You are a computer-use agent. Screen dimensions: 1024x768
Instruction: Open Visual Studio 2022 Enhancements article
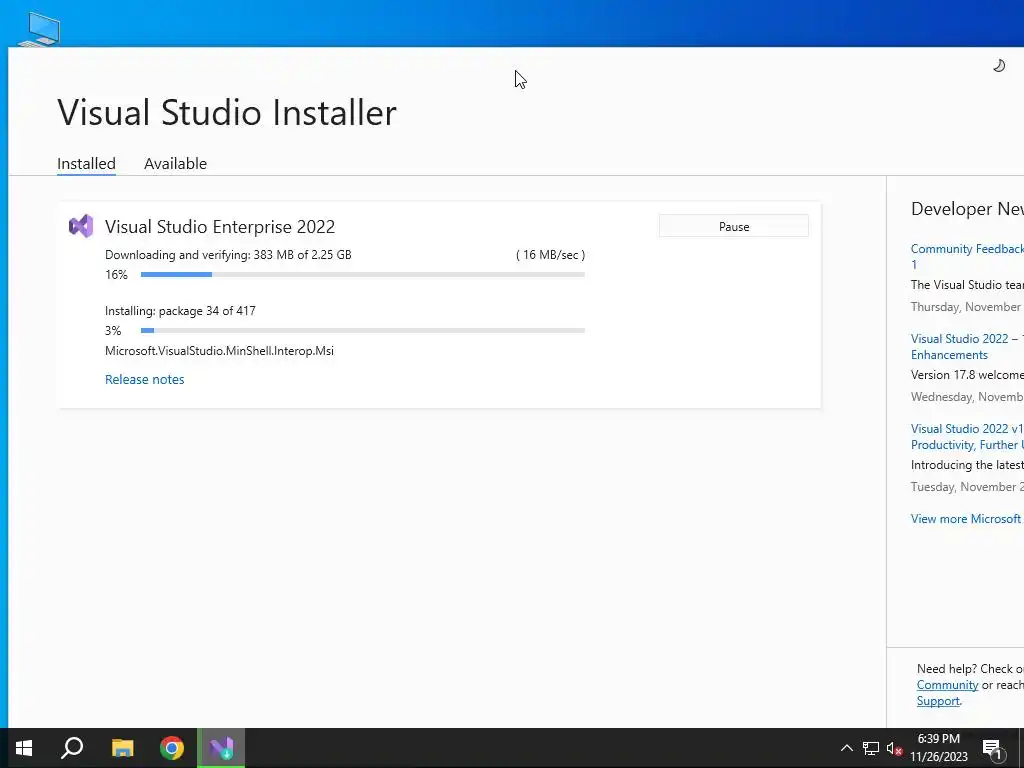click(967, 347)
